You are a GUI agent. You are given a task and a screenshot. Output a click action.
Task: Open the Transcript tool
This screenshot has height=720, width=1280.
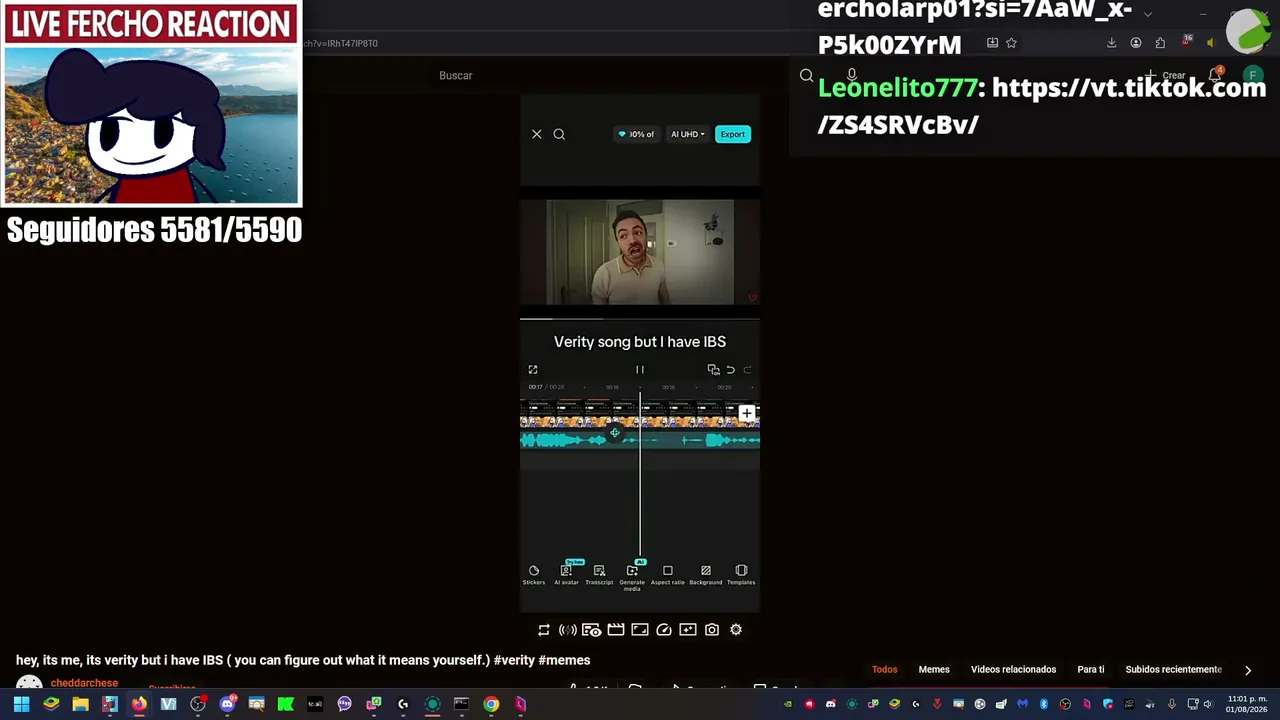point(599,575)
